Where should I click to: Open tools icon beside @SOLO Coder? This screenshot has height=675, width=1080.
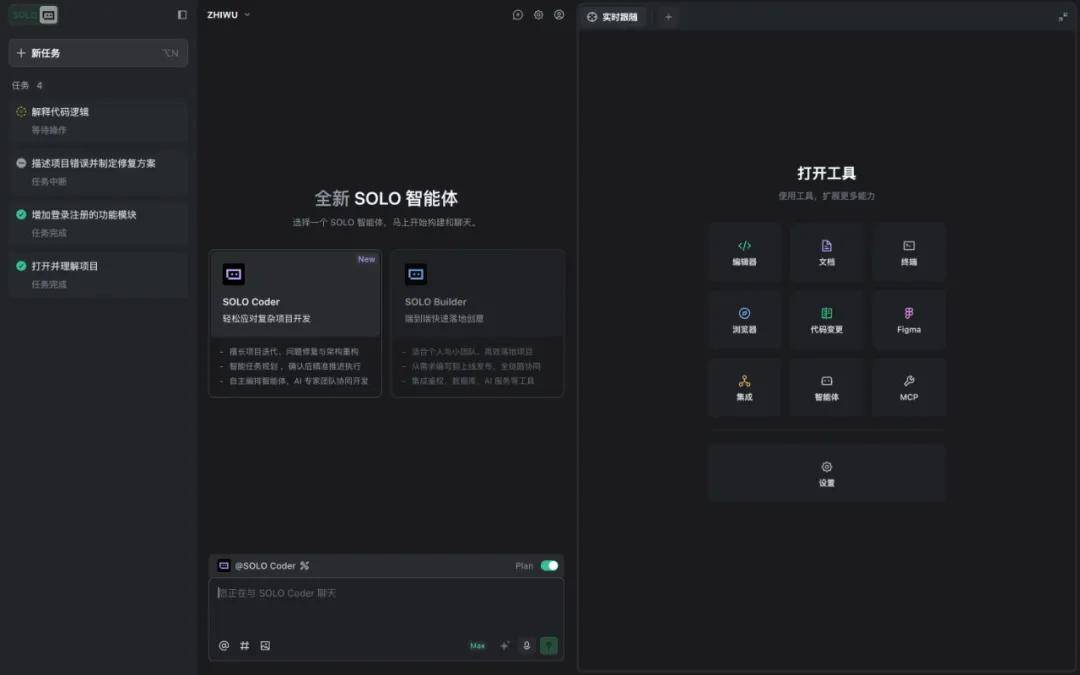(304, 565)
